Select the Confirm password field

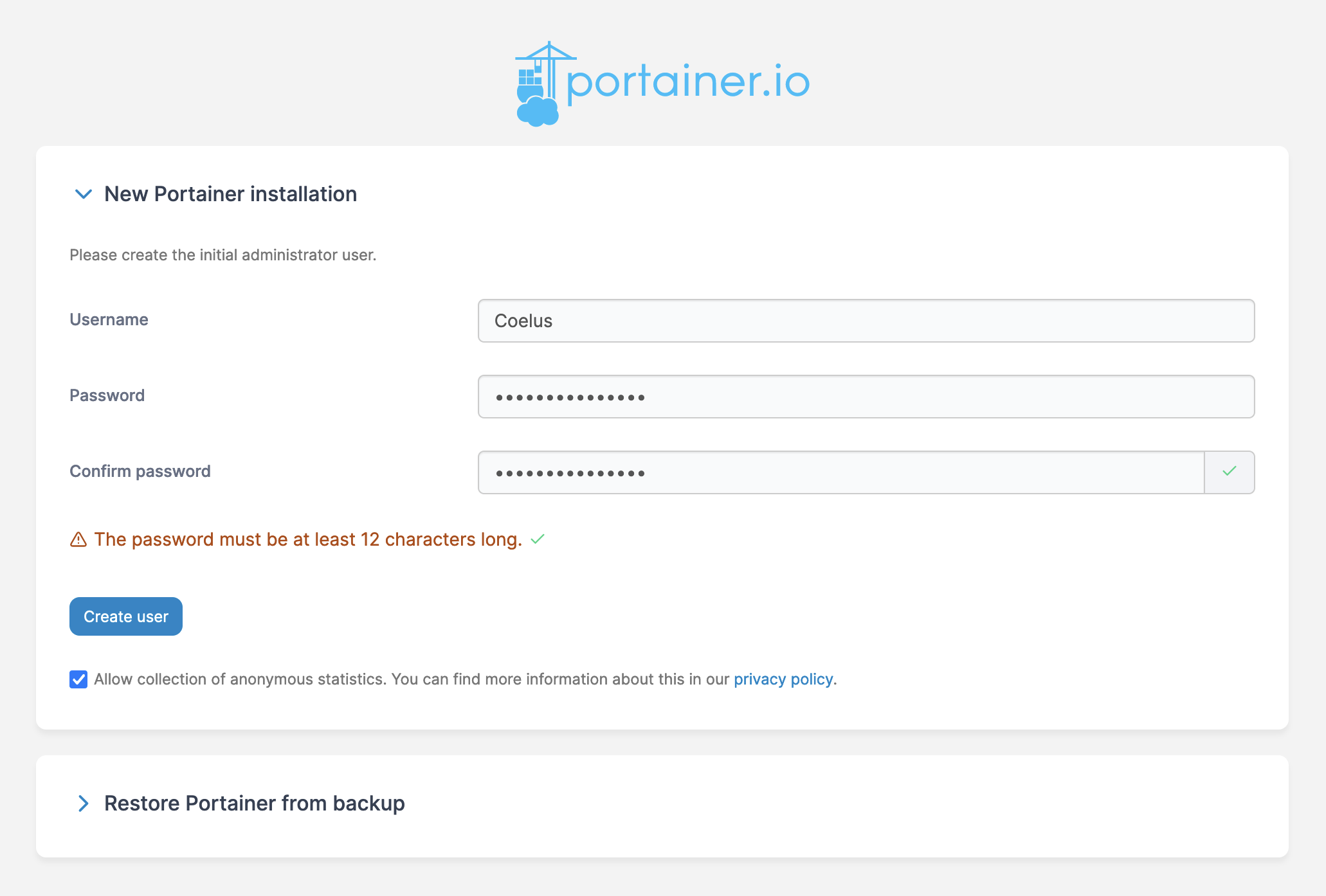[841, 472]
